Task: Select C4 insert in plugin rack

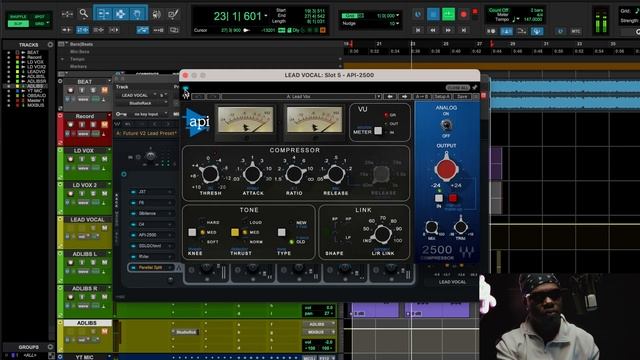Action: 150,224
